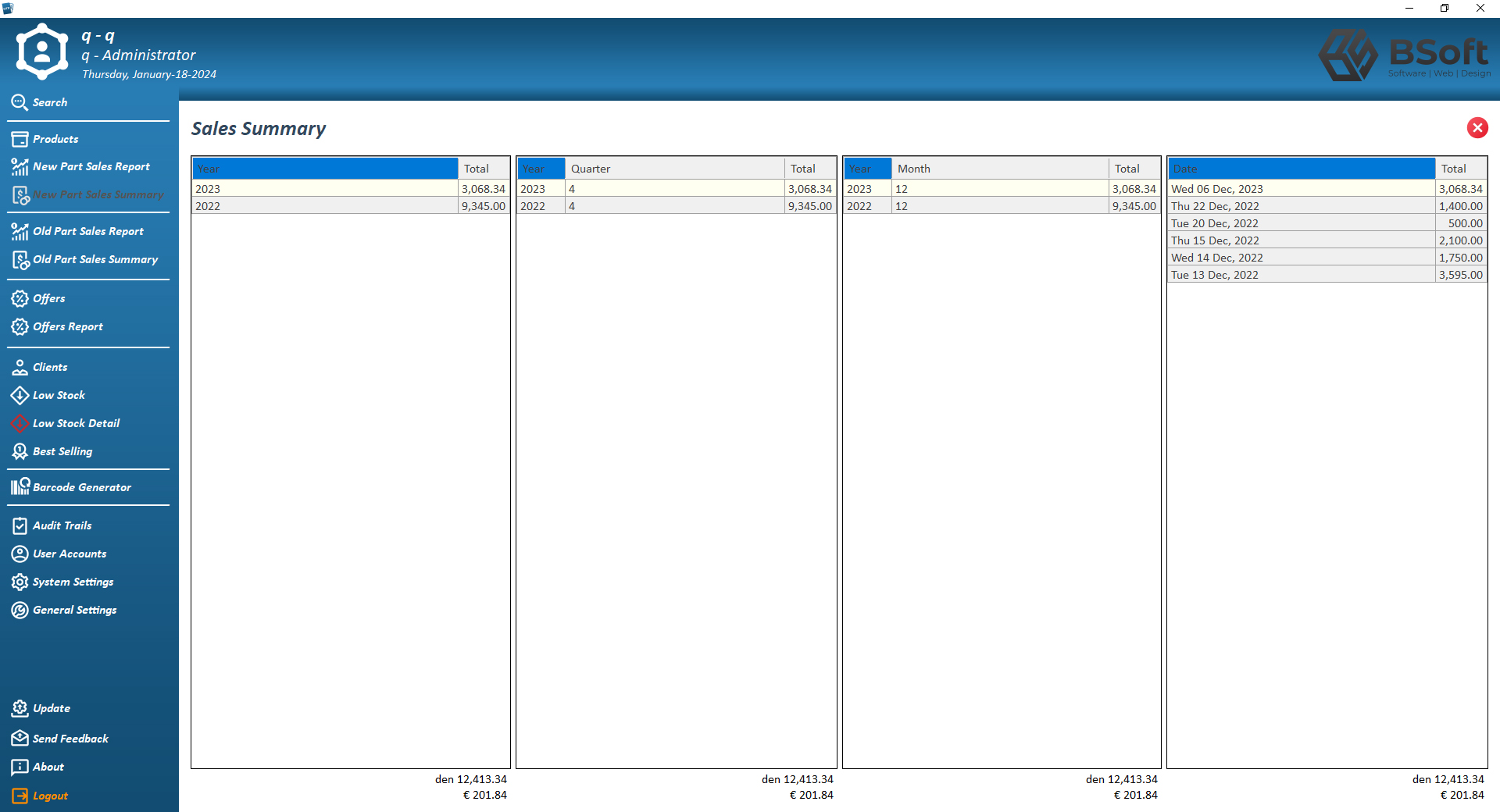Select the Thu 15 Dec, 2022 row
The width and height of the screenshot is (1500, 812).
(x=1327, y=240)
